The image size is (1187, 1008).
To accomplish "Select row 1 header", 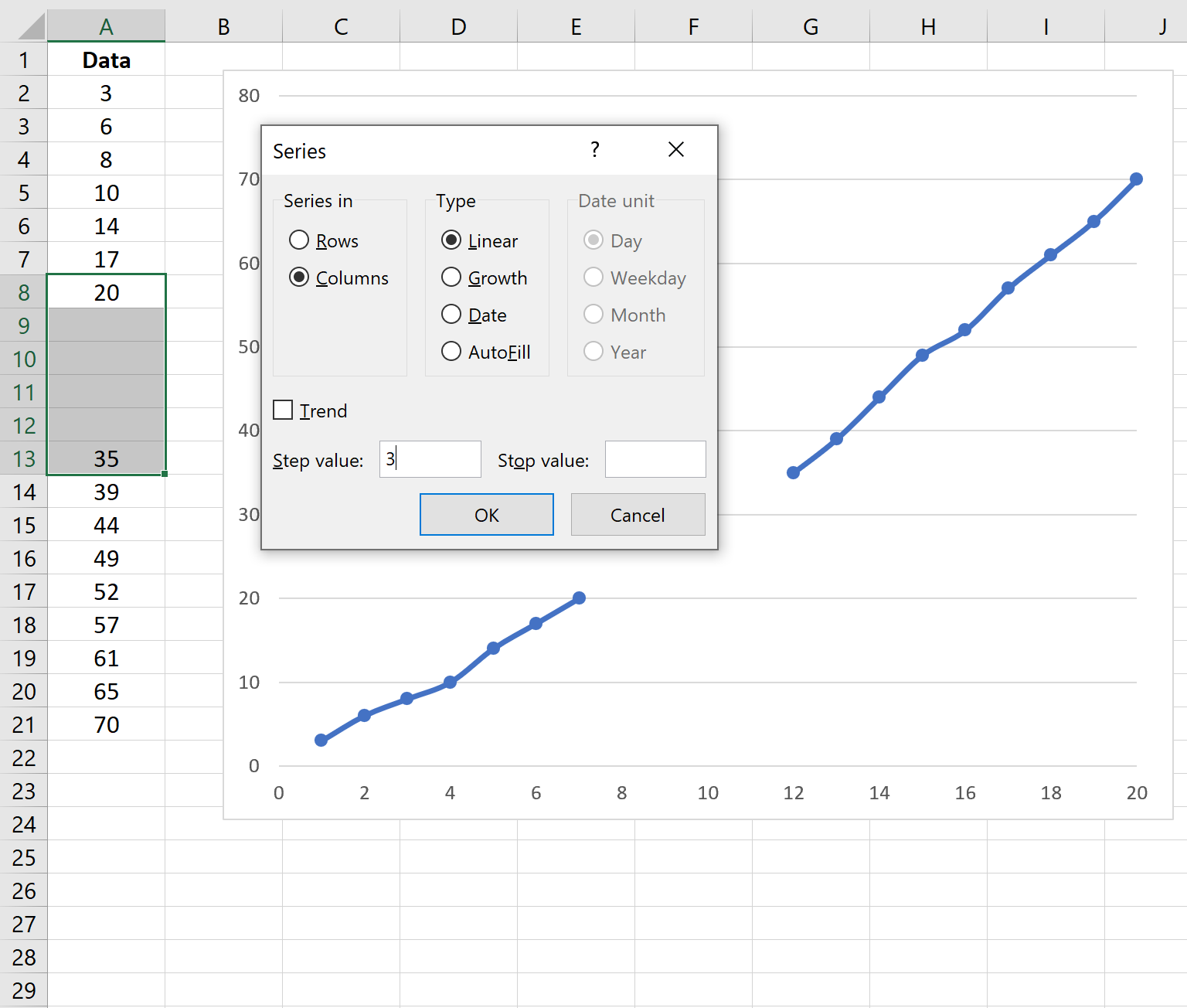I will (x=24, y=60).
